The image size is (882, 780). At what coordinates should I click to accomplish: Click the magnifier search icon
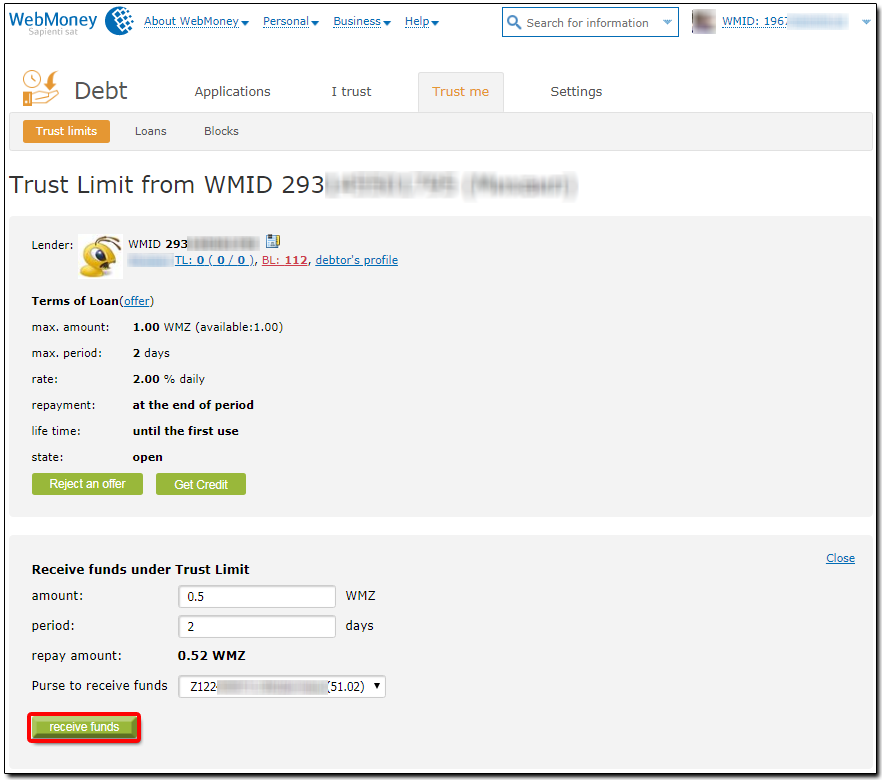[x=514, y=22]
